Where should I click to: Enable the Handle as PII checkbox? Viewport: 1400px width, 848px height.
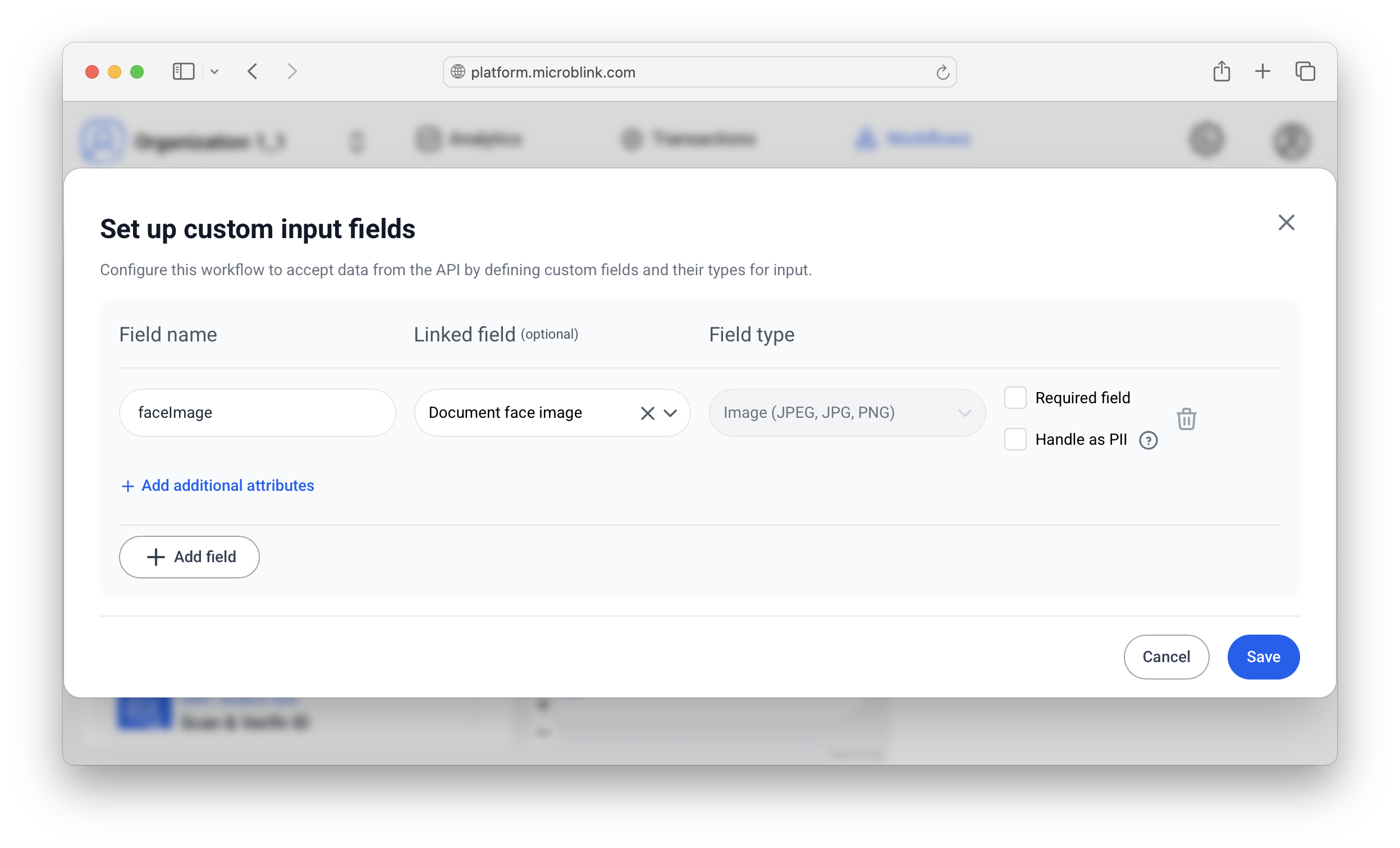click(x=1015, y=439)
